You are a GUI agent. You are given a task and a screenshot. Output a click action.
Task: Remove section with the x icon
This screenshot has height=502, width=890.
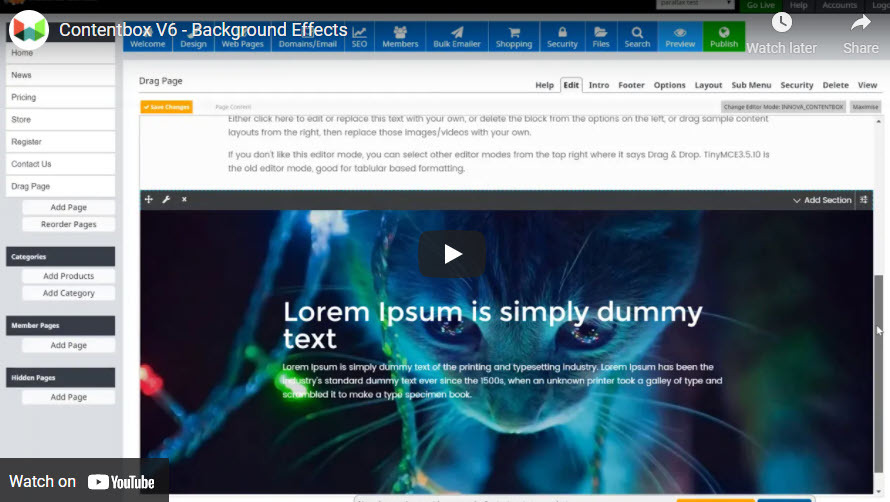click(x=184, y=199)
